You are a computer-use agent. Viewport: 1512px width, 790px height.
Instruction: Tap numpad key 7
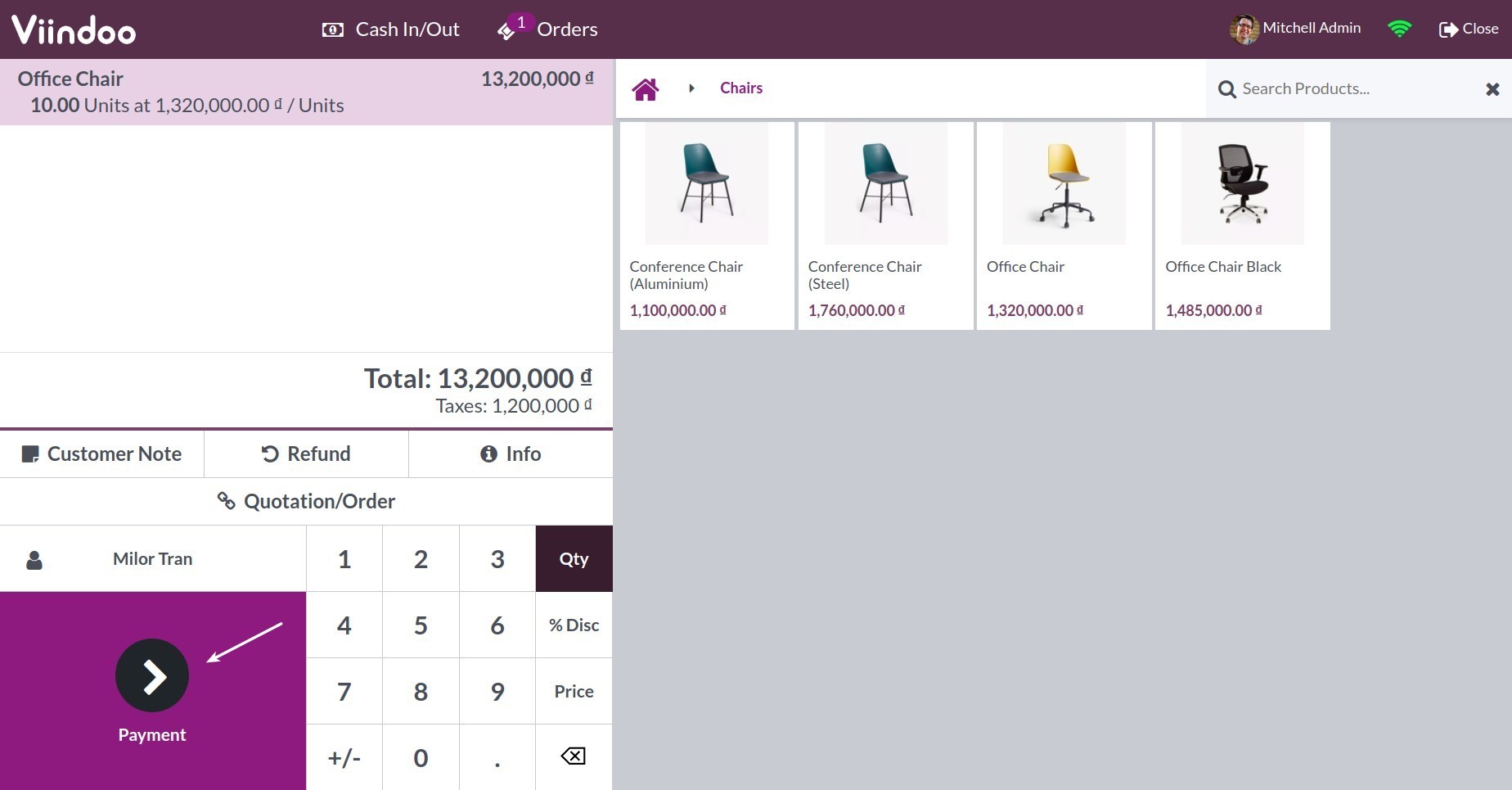click(x=344, y=691)
